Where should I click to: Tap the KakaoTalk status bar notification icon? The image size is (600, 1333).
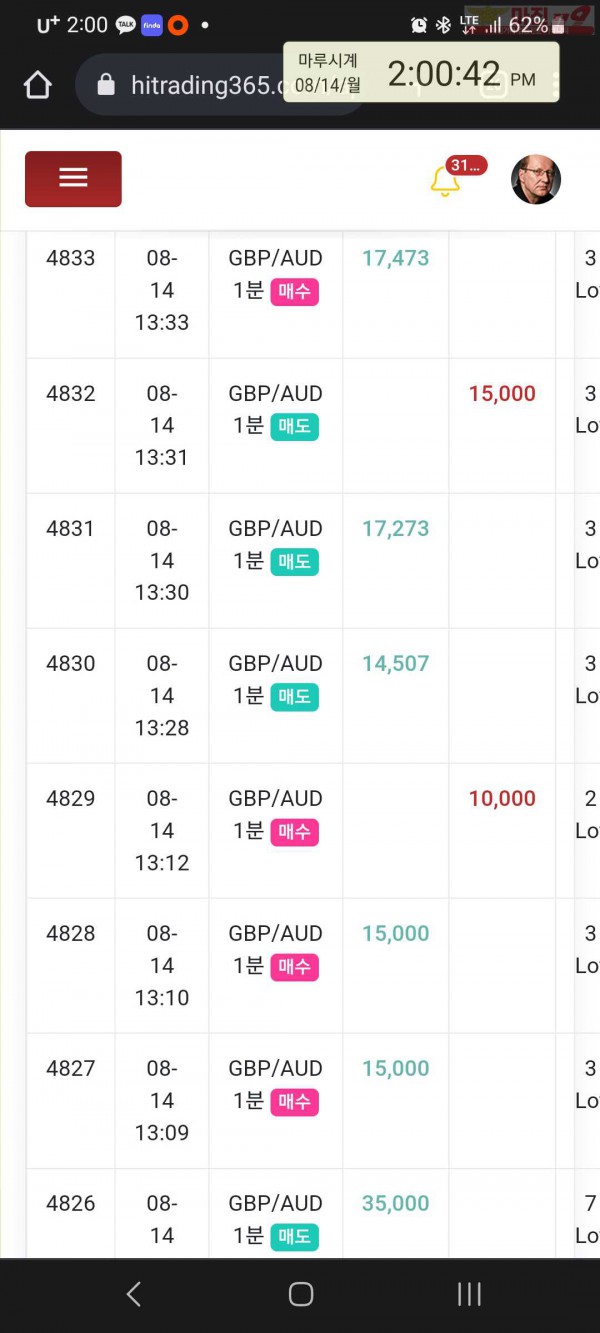coord(125,25)
